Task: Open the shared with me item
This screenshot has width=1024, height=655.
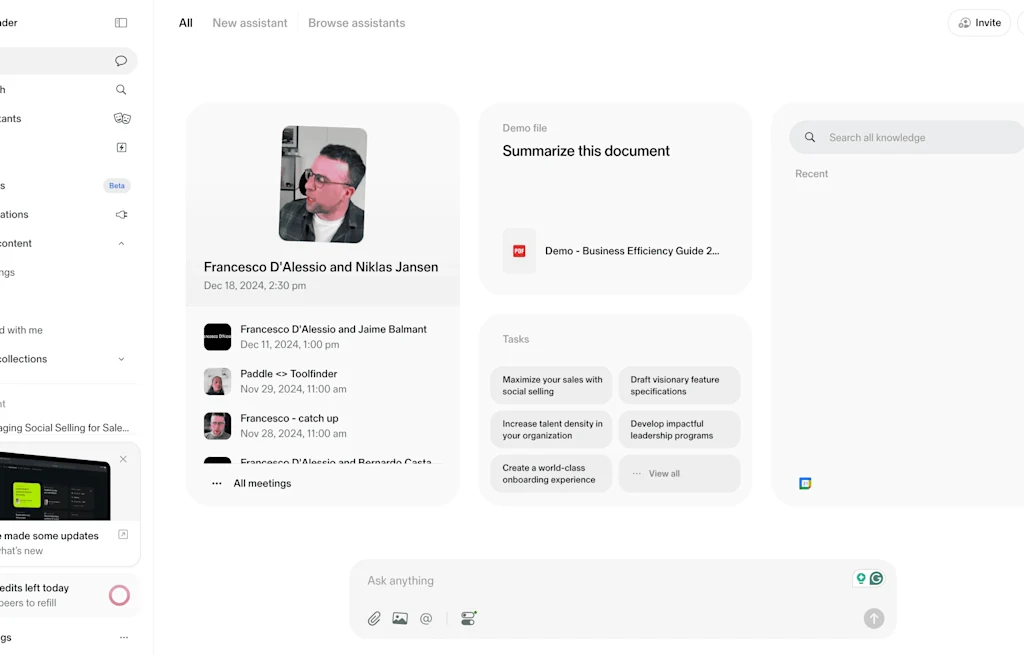Action: tap(22, 330)
